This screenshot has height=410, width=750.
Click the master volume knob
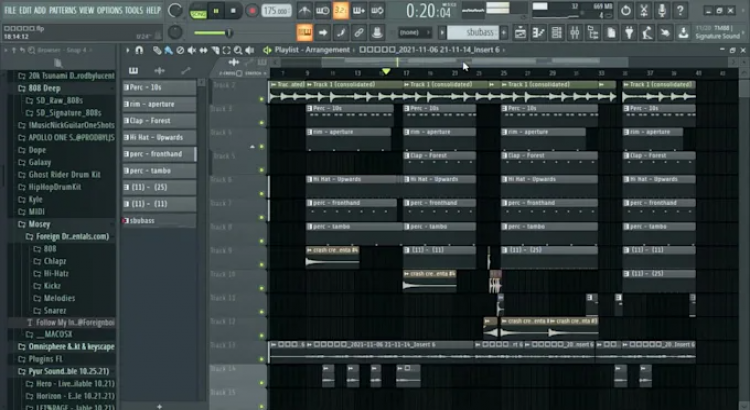(175, 10)
